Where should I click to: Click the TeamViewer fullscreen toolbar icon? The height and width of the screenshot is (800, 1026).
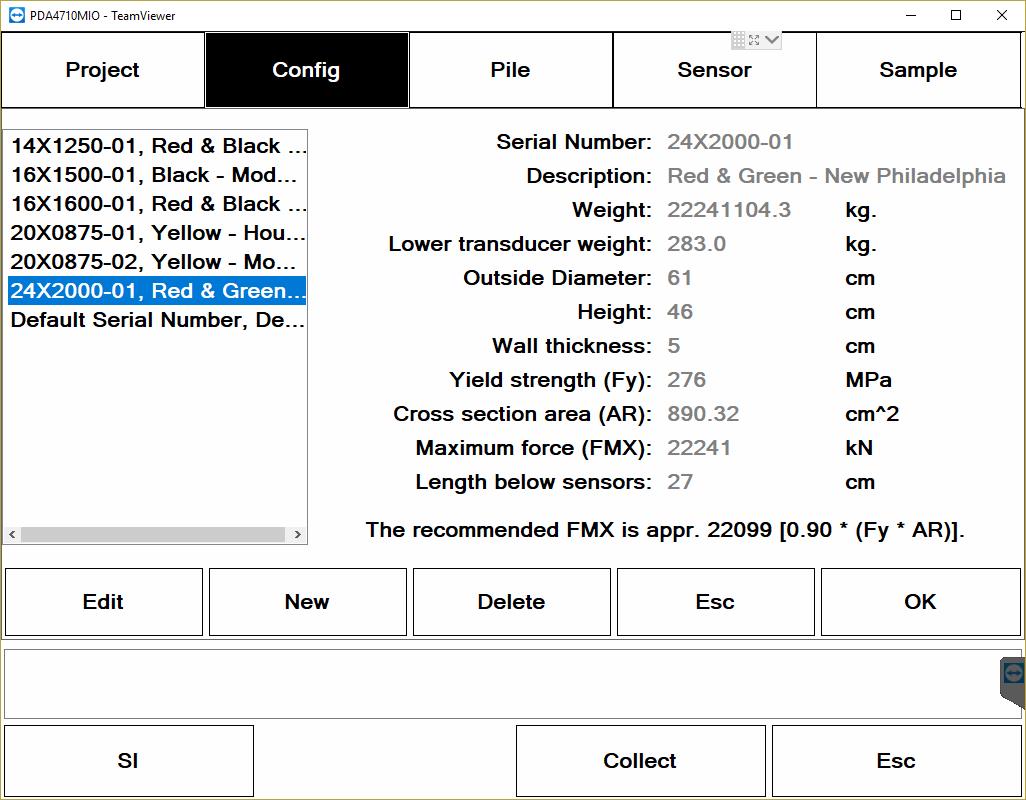coord(754,40)
